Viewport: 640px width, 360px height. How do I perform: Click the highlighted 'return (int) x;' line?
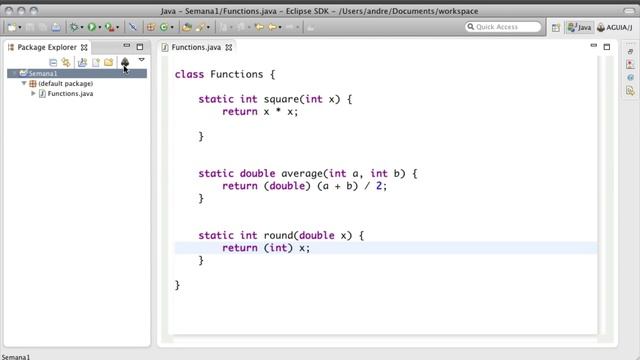click(x=386, y=248)
